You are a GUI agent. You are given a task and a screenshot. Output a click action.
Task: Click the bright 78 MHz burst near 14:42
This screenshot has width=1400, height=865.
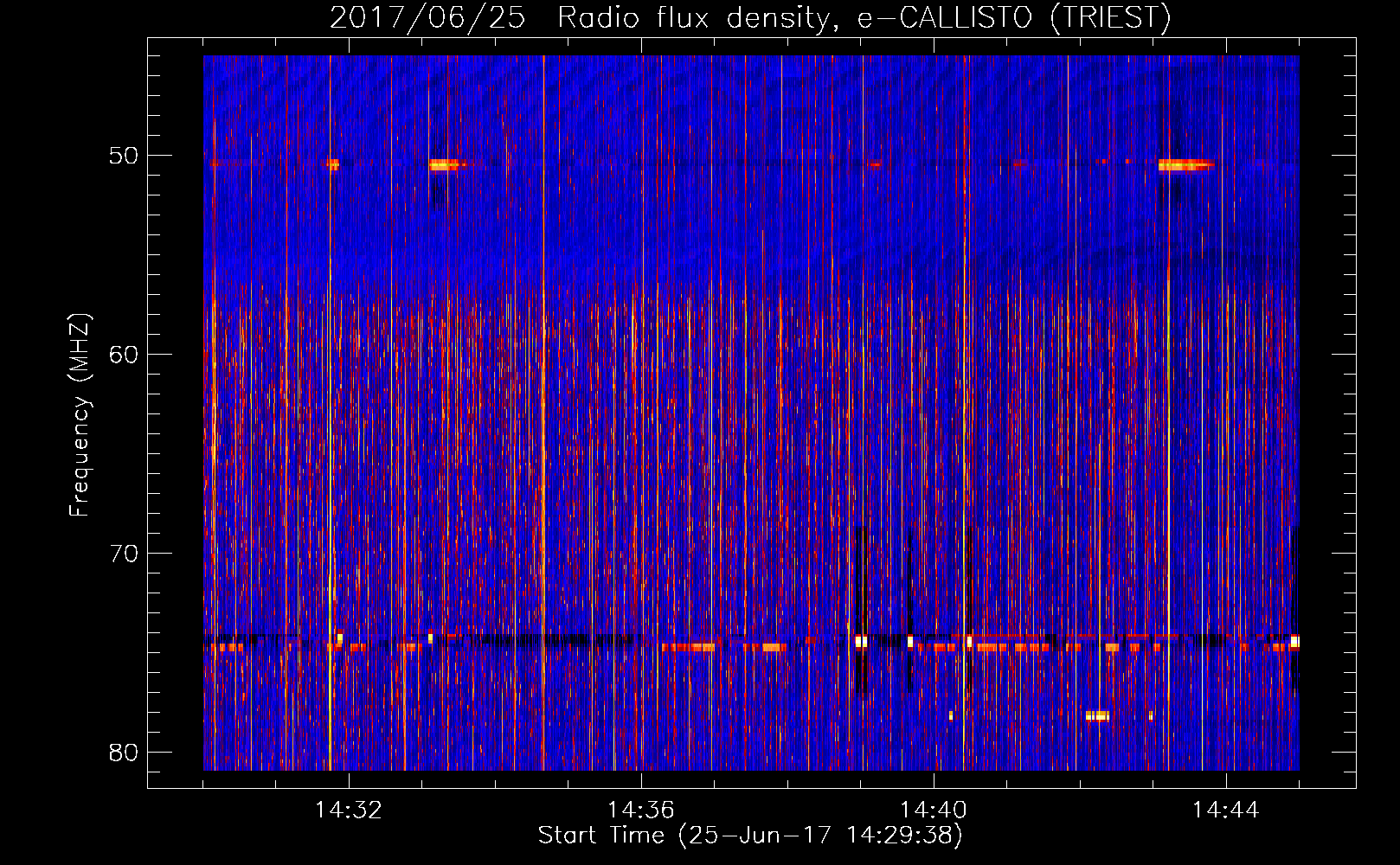(1097, 715)
